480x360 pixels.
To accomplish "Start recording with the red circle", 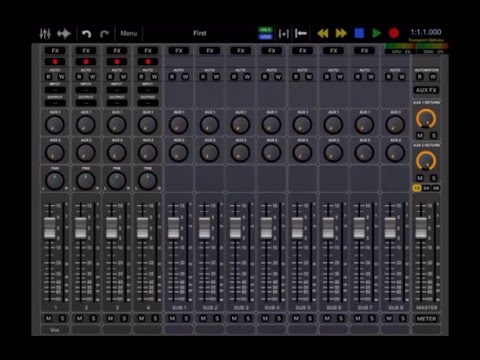I will click(x=394, y=33).
